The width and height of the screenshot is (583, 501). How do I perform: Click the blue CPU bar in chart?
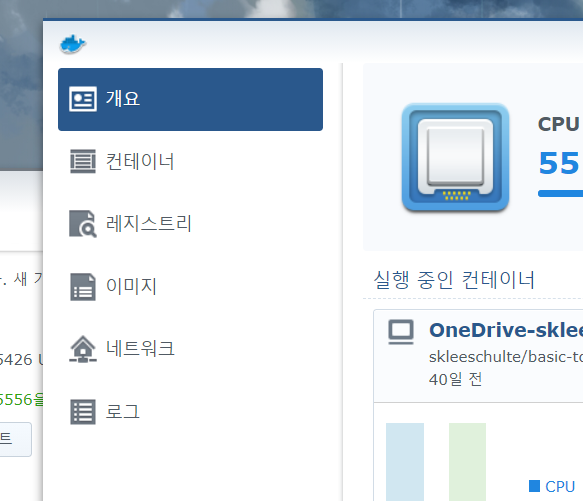click(405, 462)
